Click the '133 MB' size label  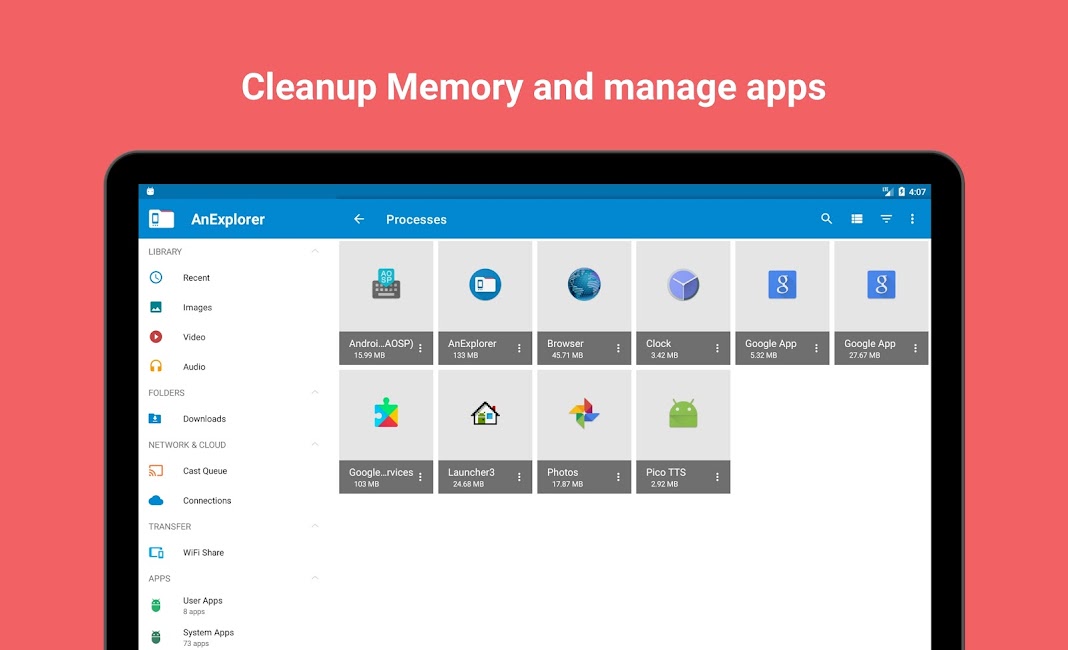click(x=466, y=355)
